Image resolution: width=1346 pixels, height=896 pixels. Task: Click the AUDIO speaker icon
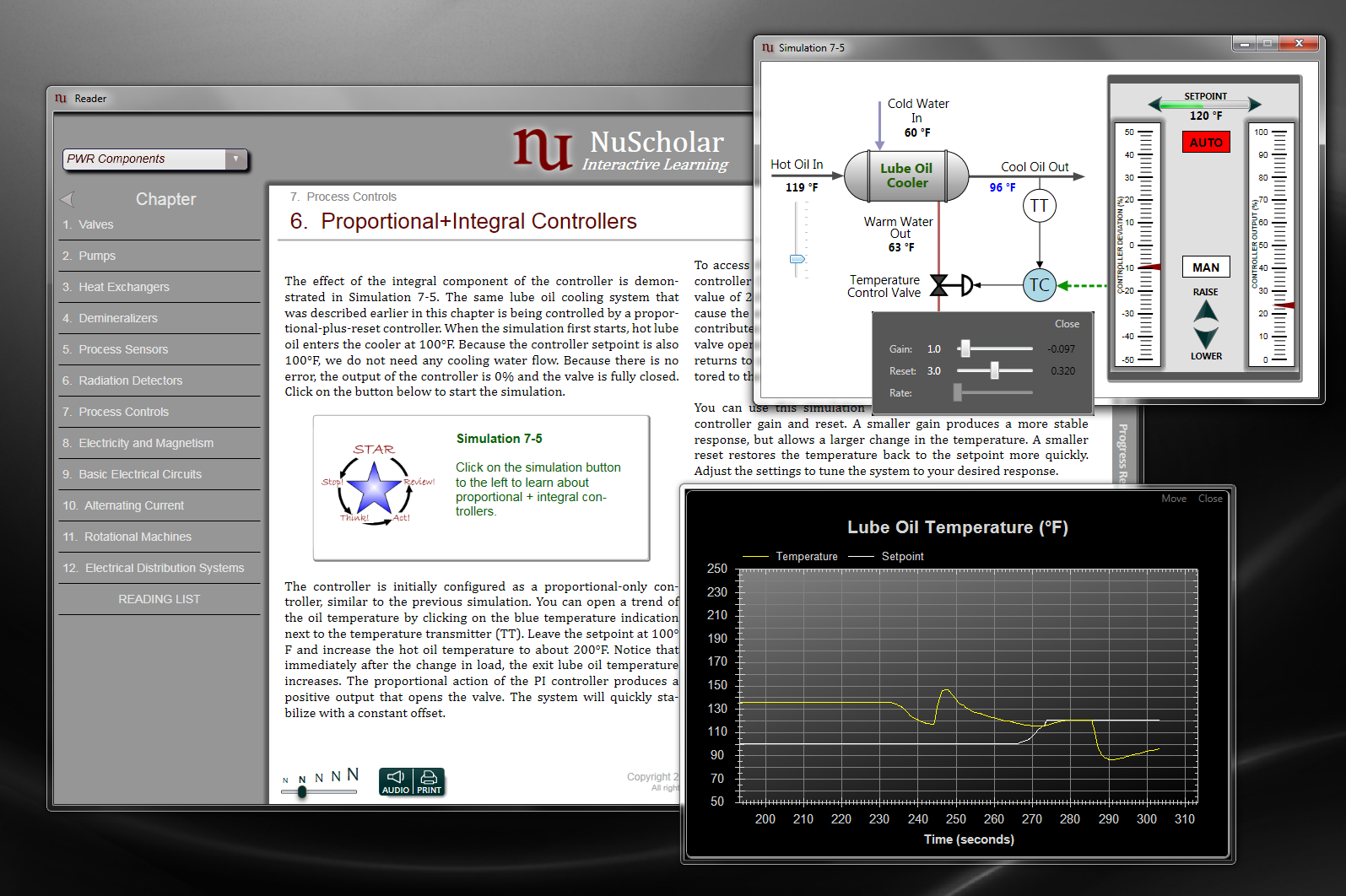(x=396, y=781)
